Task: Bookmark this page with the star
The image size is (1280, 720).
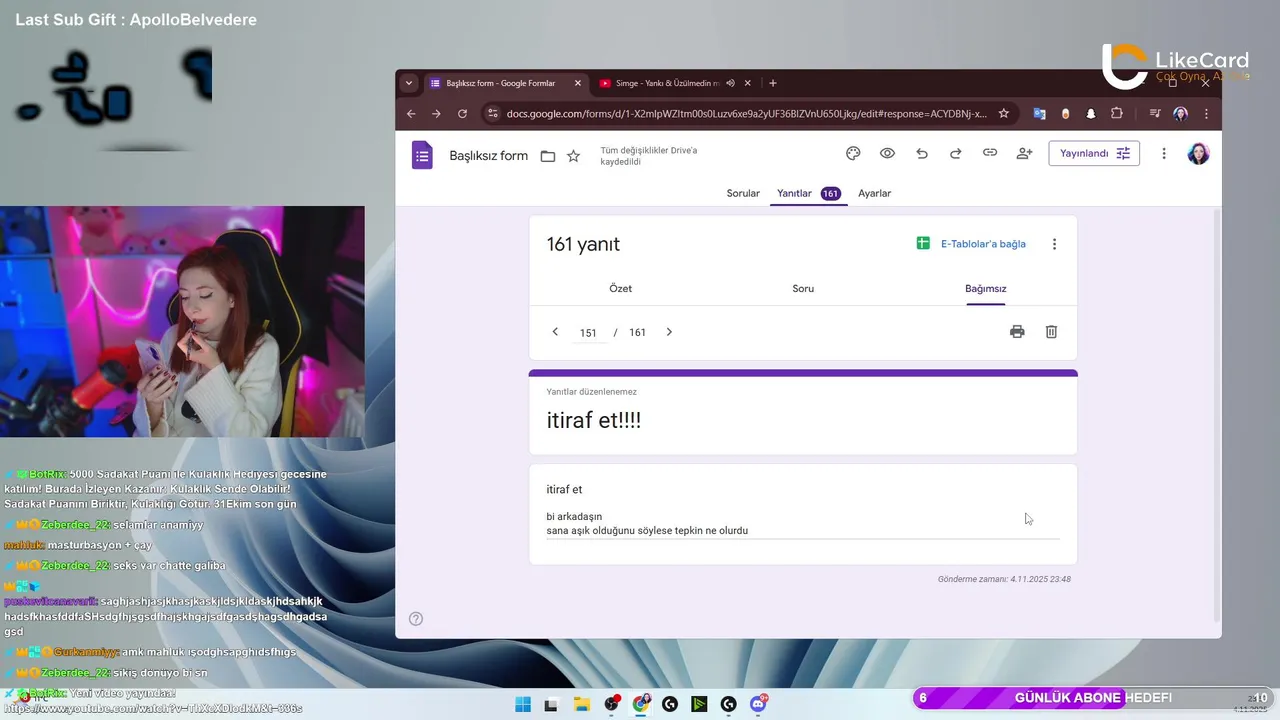Action: (x=1004, y=114)
